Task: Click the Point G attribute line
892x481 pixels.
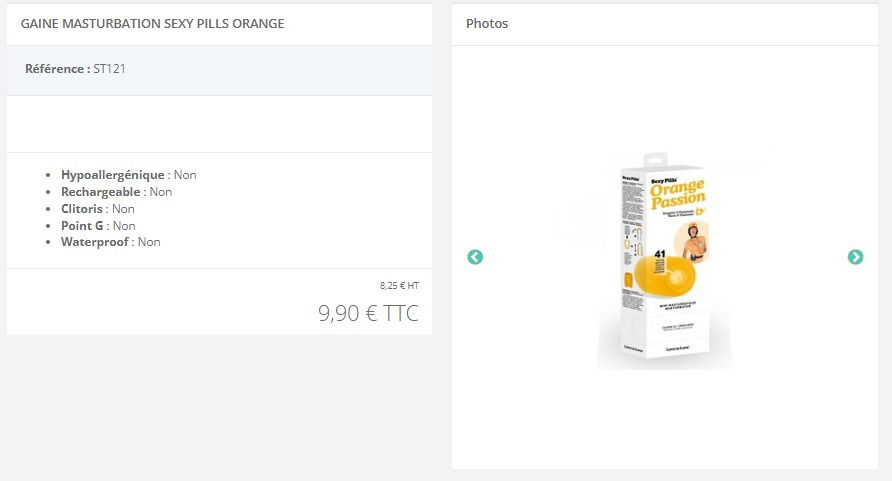Action: click(x=98, y=226)
